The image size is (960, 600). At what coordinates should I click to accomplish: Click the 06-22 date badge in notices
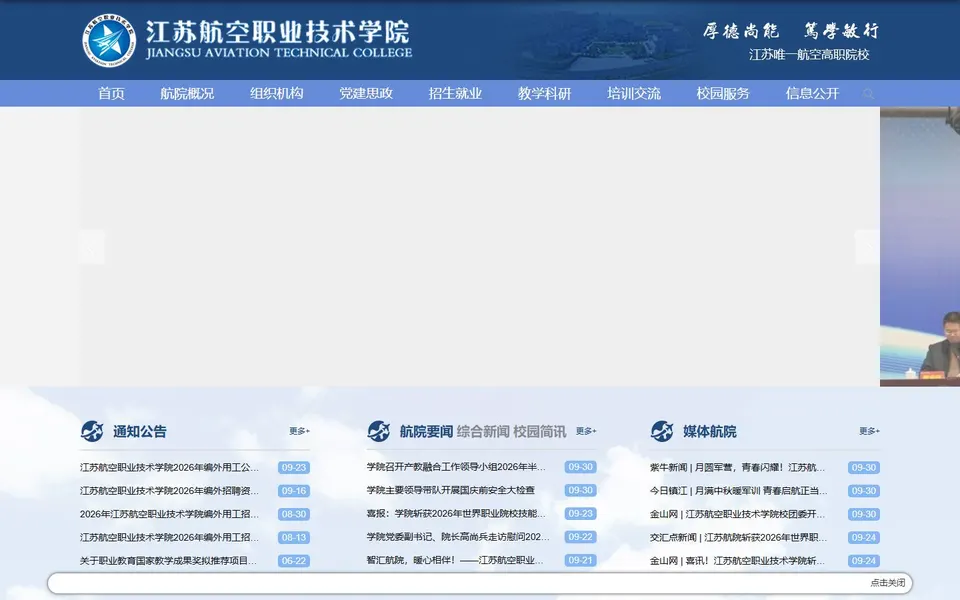(x=294, y=561)
